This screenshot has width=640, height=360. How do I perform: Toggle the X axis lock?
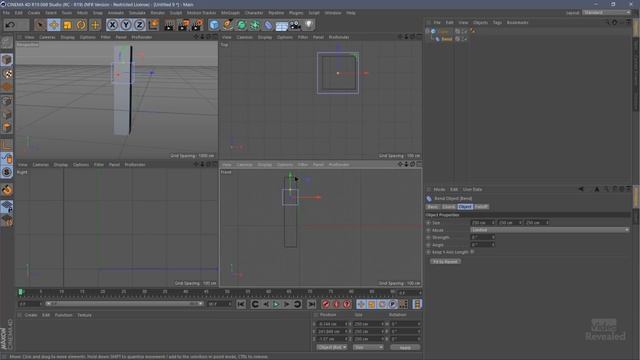tap(112, 25)
